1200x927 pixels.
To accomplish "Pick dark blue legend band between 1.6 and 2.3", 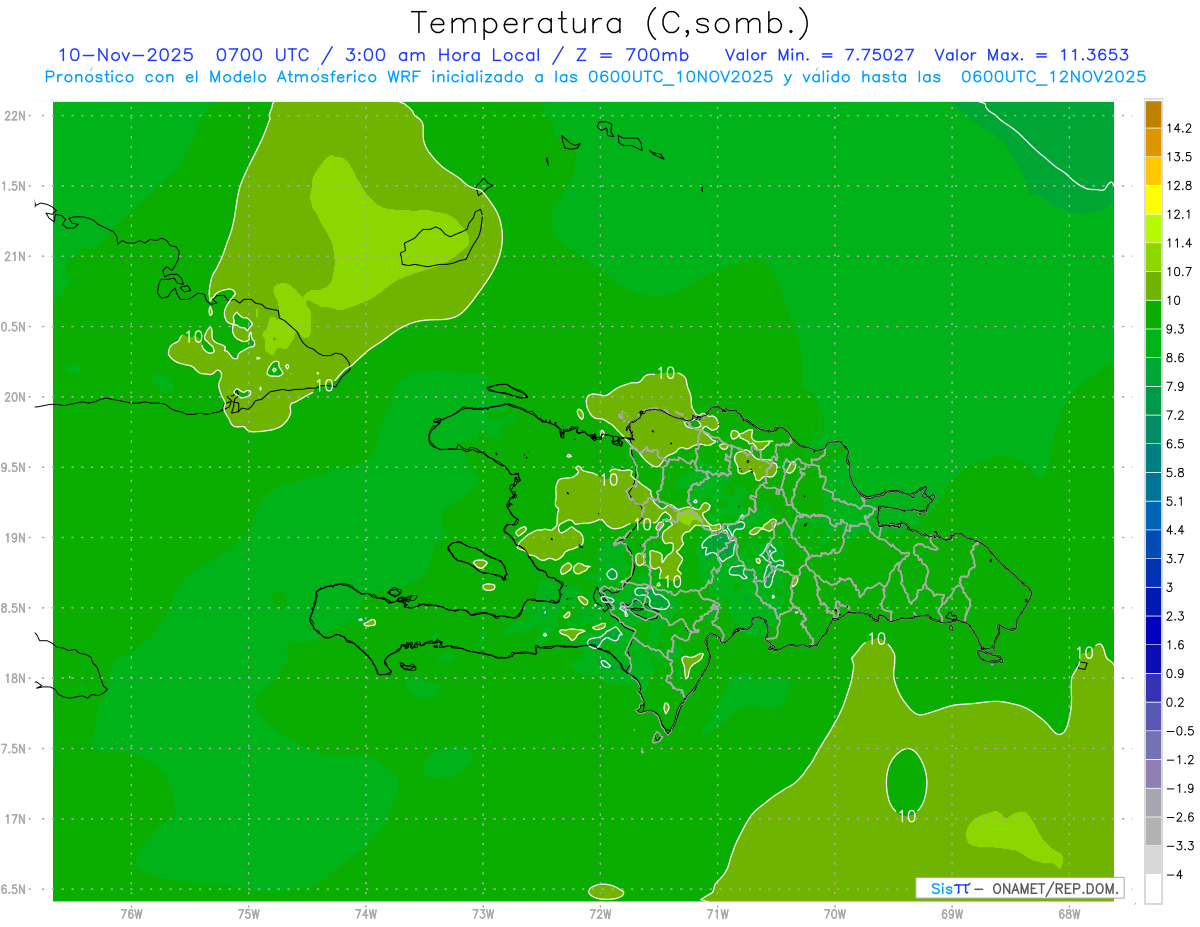I will pos(1153,630).
